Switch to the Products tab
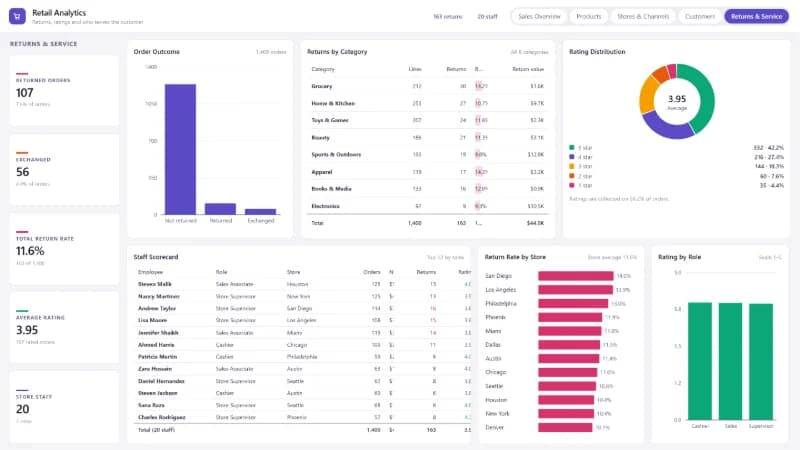 click(x=589, y=16)
